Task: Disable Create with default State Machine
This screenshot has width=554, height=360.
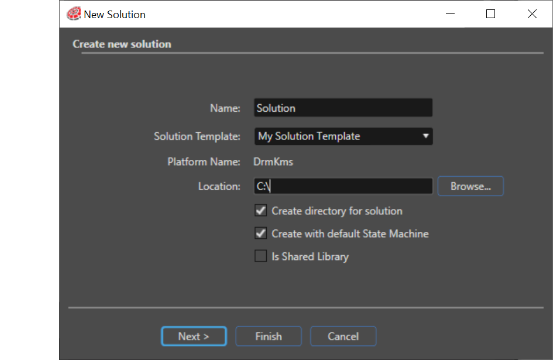Action: coord(261,234)
